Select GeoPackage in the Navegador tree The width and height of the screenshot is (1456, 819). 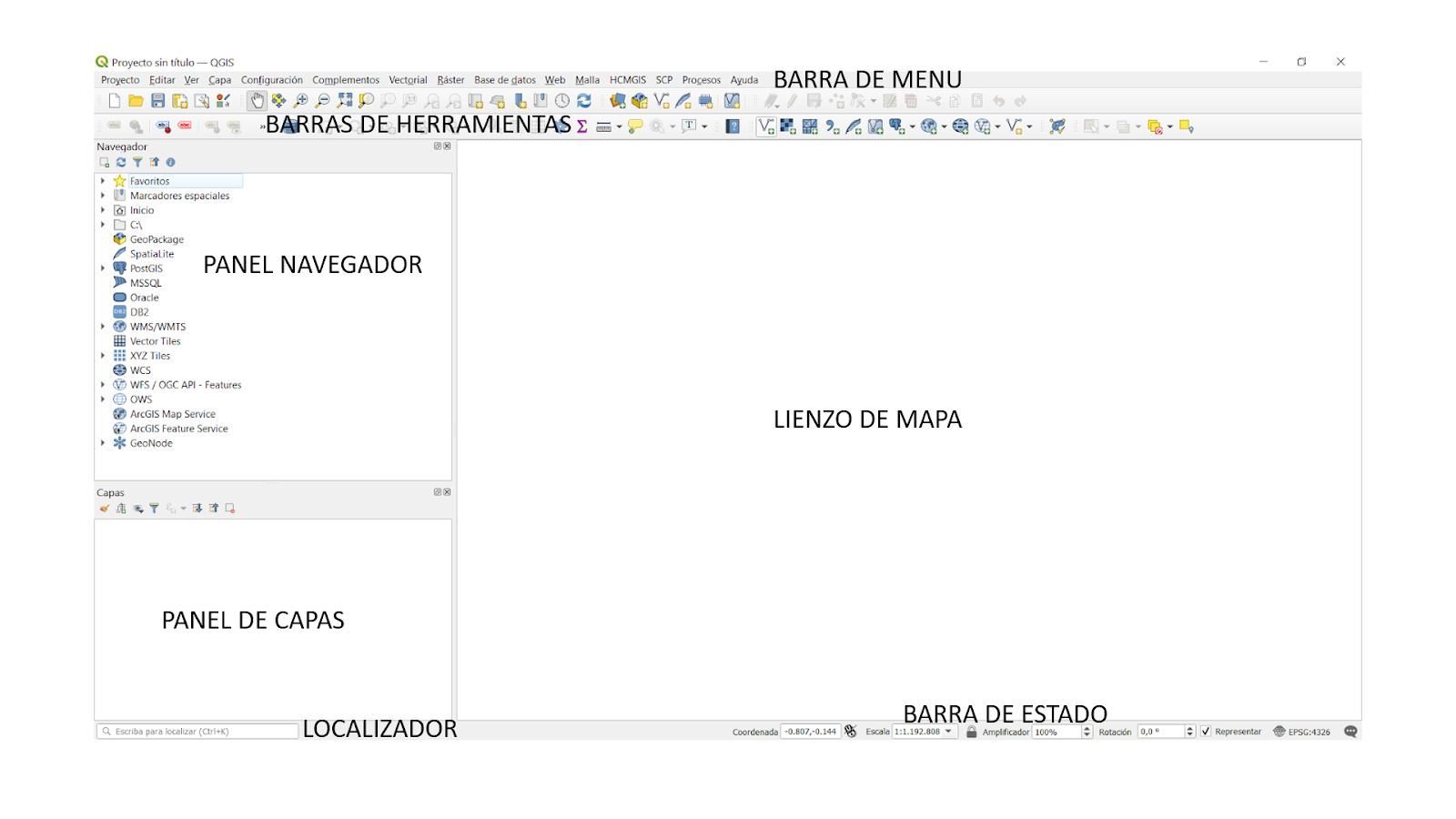[x=157, y=239]
